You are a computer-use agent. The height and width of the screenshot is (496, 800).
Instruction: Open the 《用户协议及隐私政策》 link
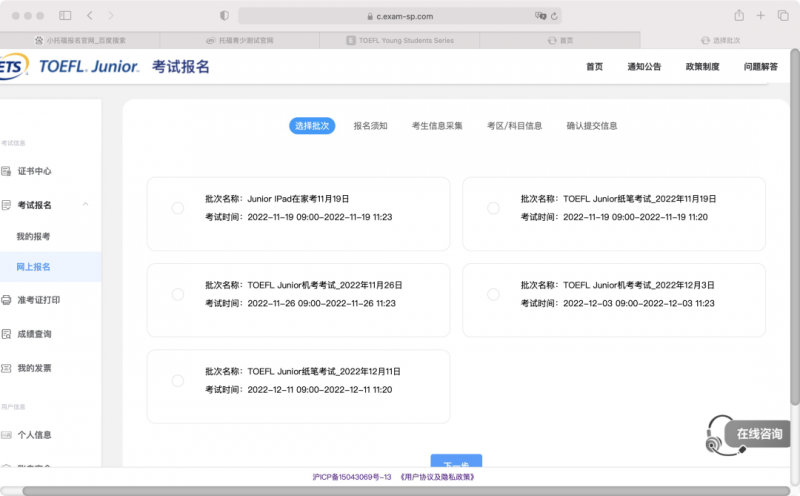point(437,477)
